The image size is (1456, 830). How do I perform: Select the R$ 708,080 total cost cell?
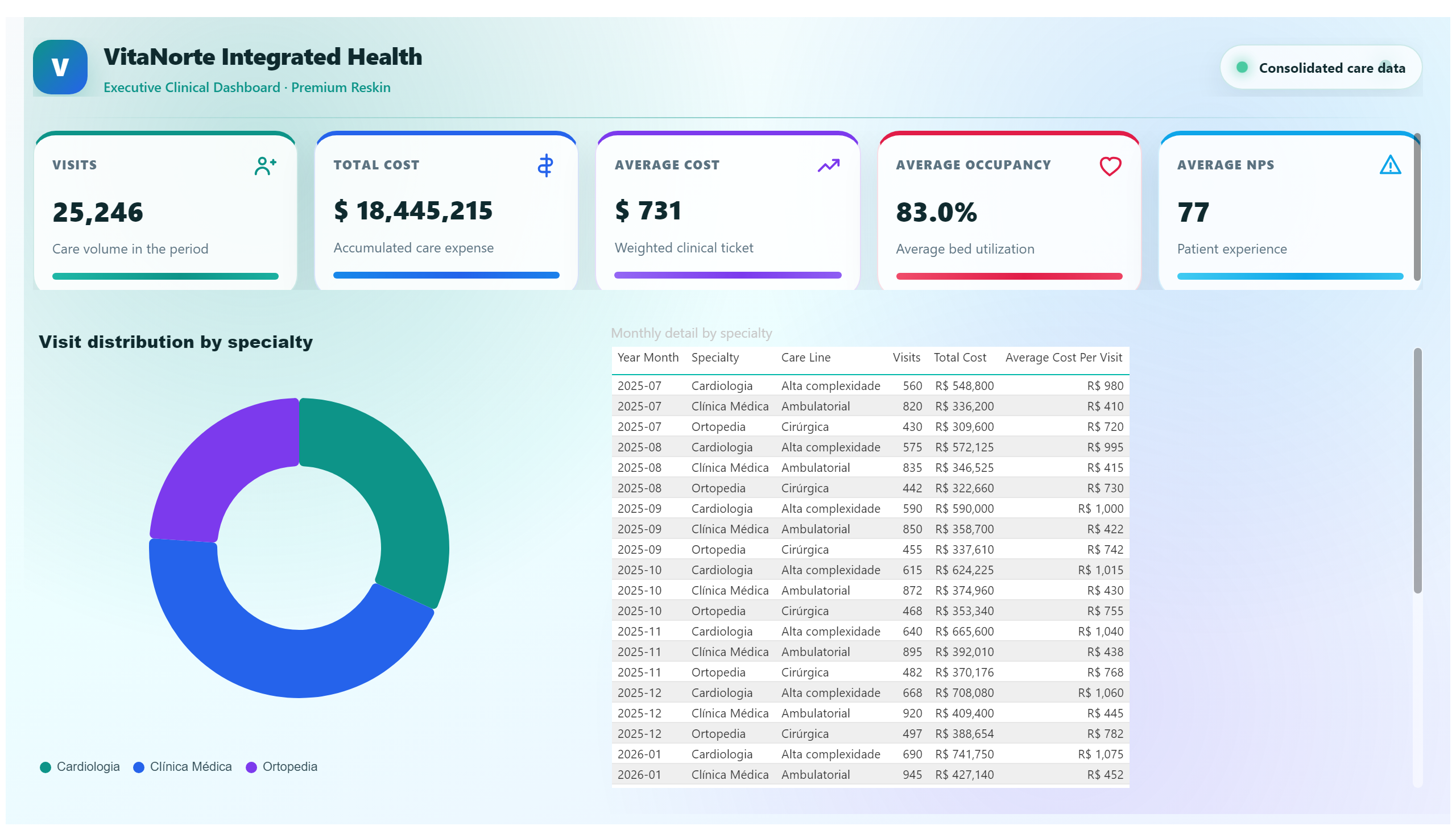click(x=965, y=694)
